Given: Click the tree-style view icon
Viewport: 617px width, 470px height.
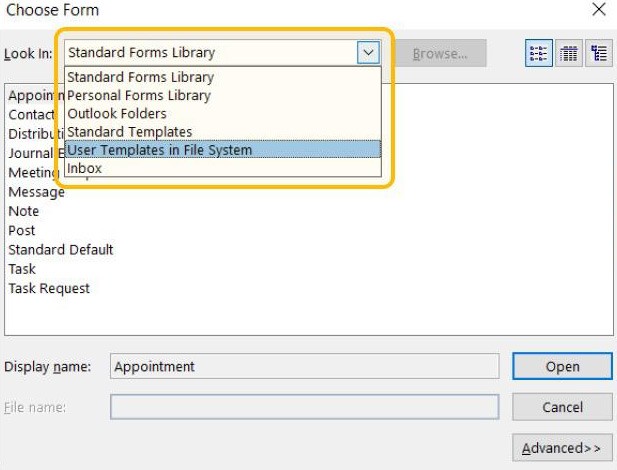Looking at the screenshot, I should [x=599, y=53].
